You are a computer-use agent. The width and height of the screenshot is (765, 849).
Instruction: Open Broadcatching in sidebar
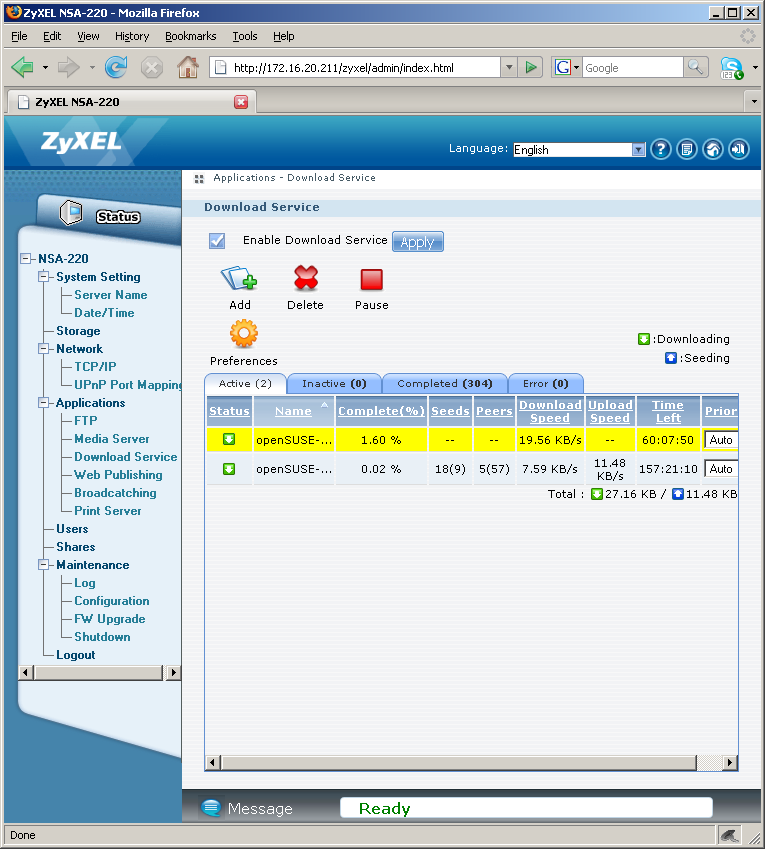115,493
